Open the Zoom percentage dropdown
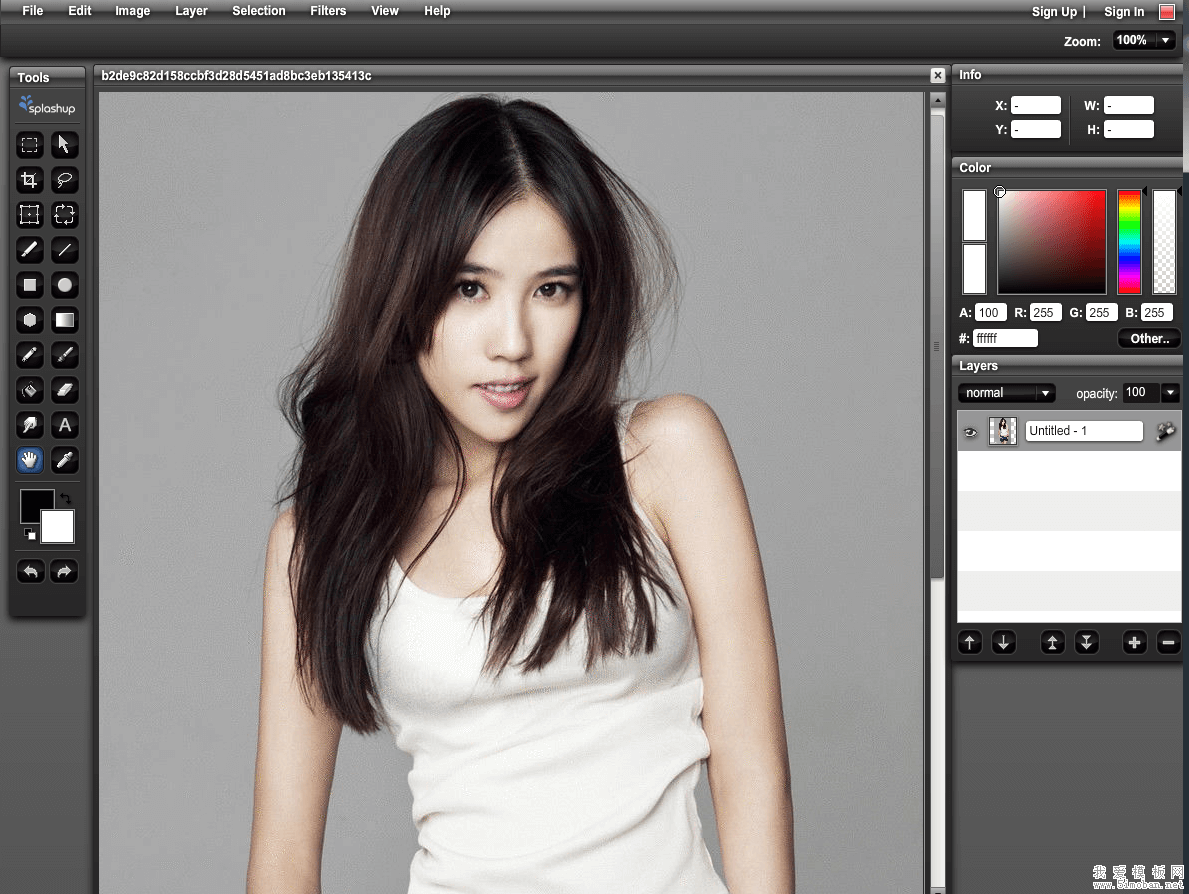The image size is (1189, 894). [1165, 41]
